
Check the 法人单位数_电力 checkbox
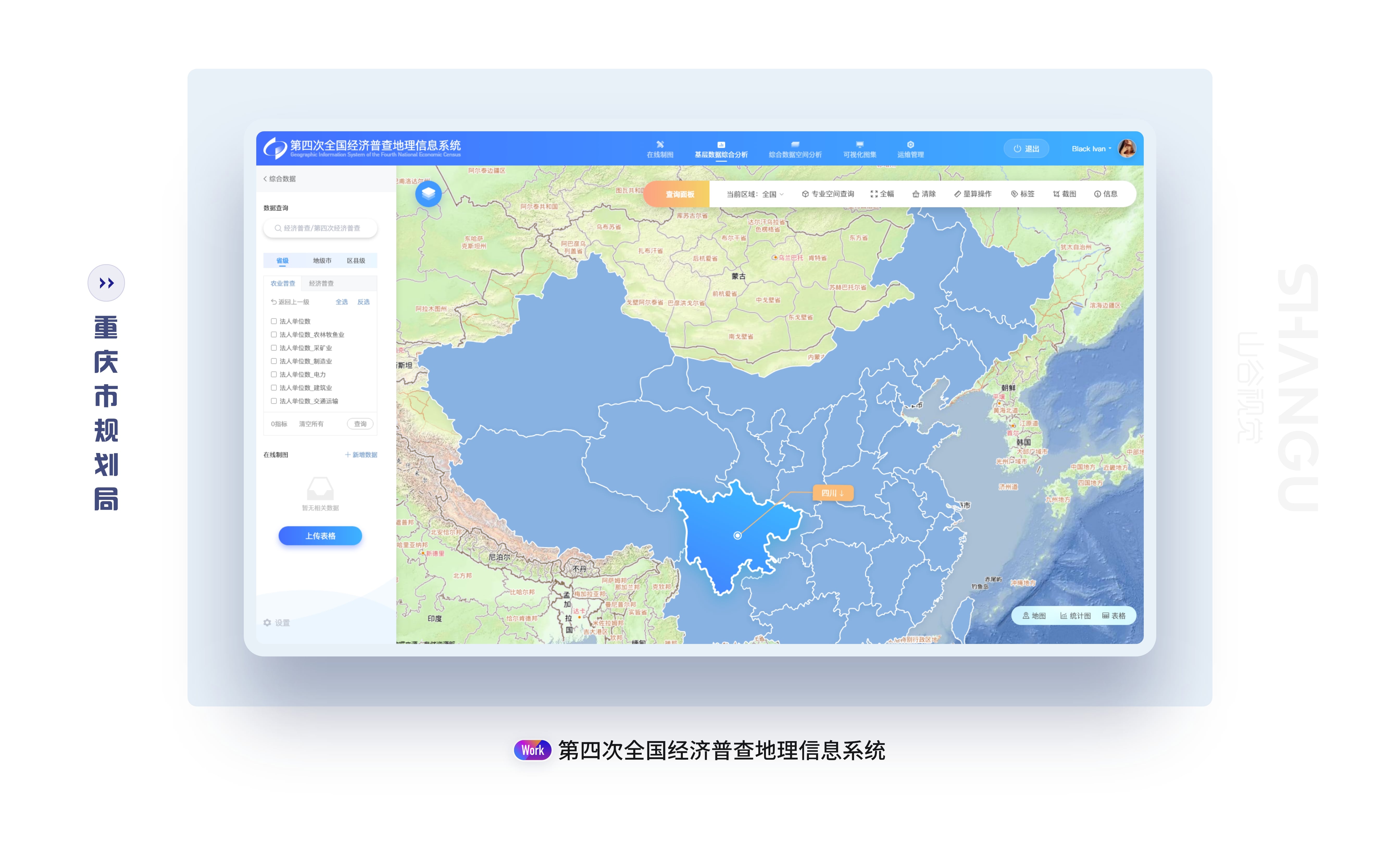pos(274,374)
